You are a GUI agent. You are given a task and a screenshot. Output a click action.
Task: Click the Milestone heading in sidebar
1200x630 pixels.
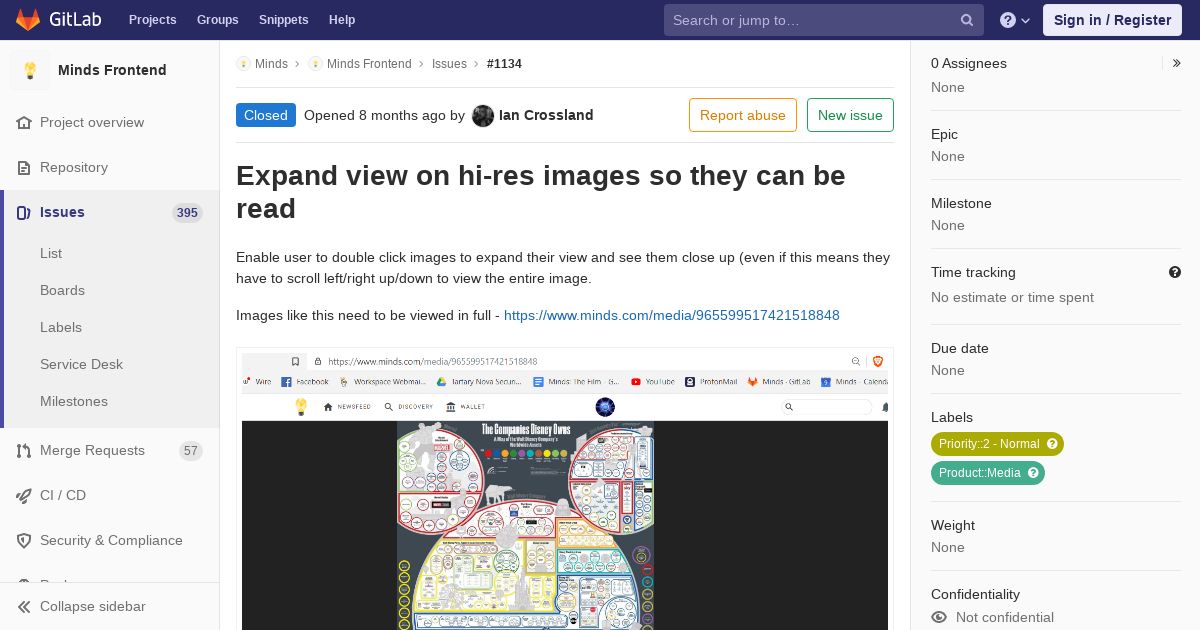[x=961, y=203]
